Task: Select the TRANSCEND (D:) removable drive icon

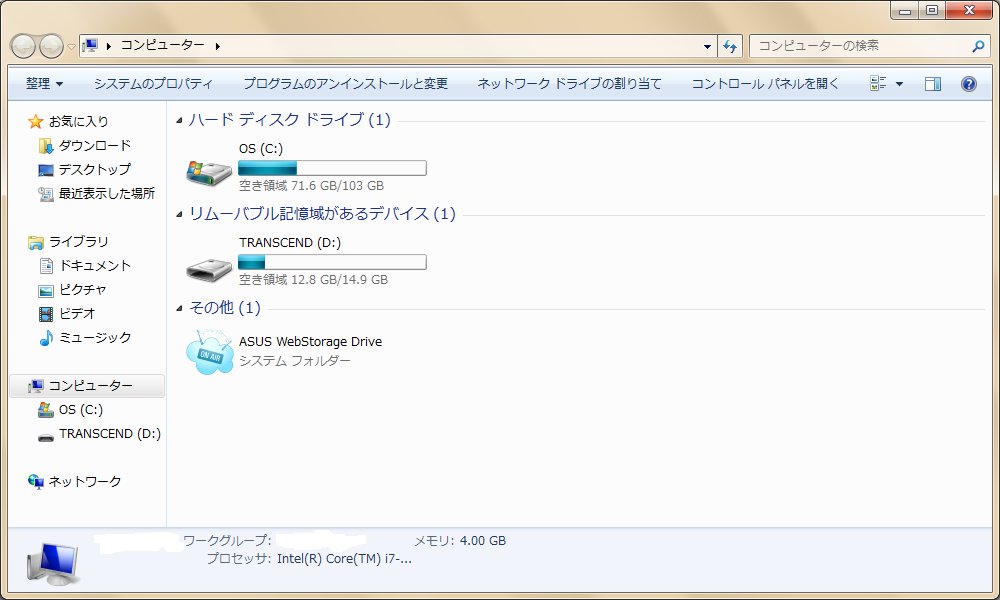Action: tap(209, 269)
